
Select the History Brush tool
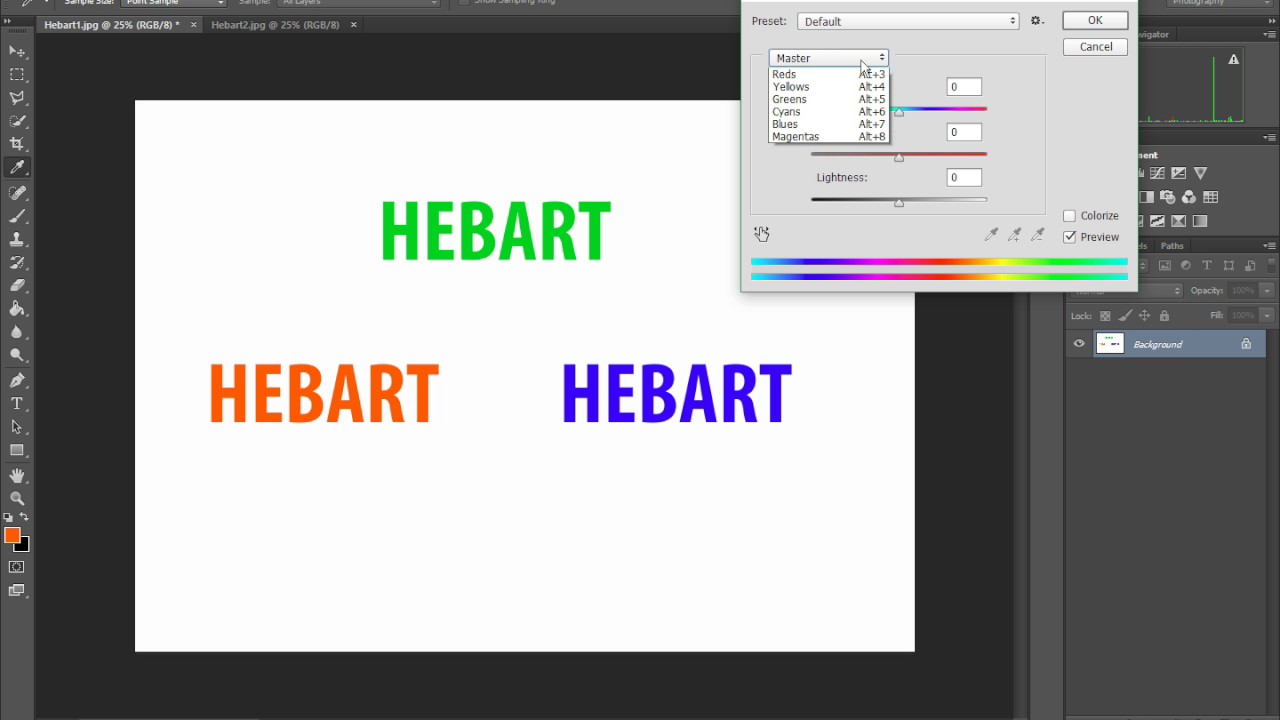click(x=17, y=263)
